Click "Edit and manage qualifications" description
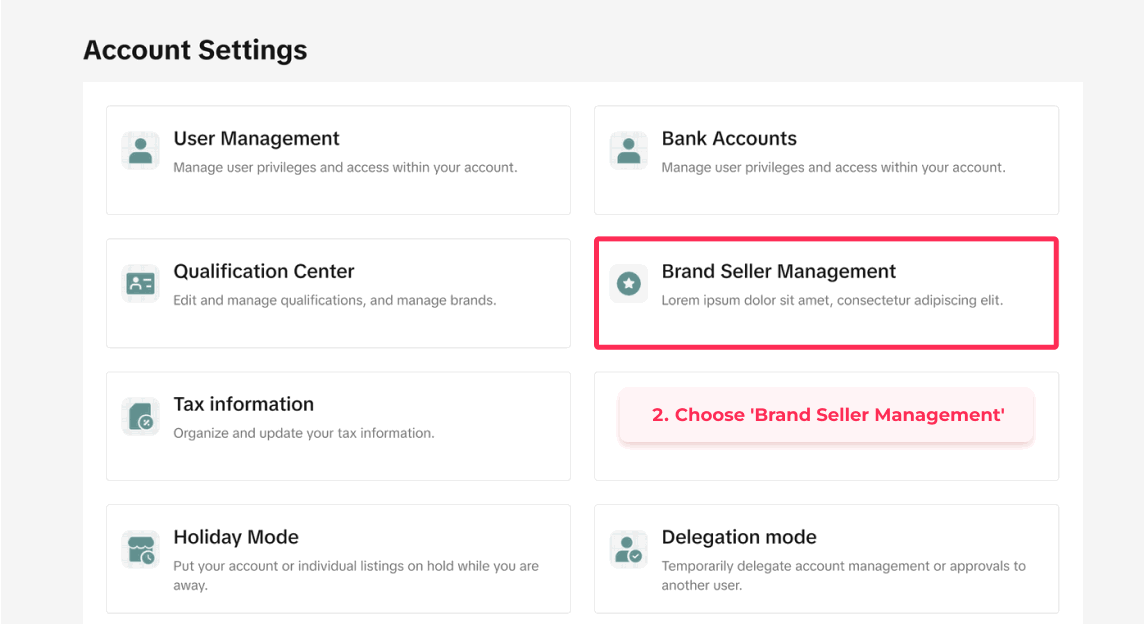This screenshot has width=1144, height=624. point(334,300)
